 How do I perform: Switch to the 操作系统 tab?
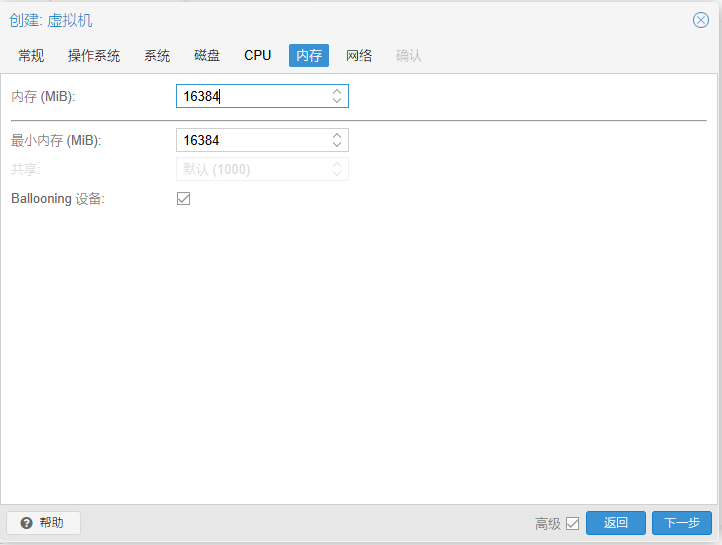(x=94, y=56)
